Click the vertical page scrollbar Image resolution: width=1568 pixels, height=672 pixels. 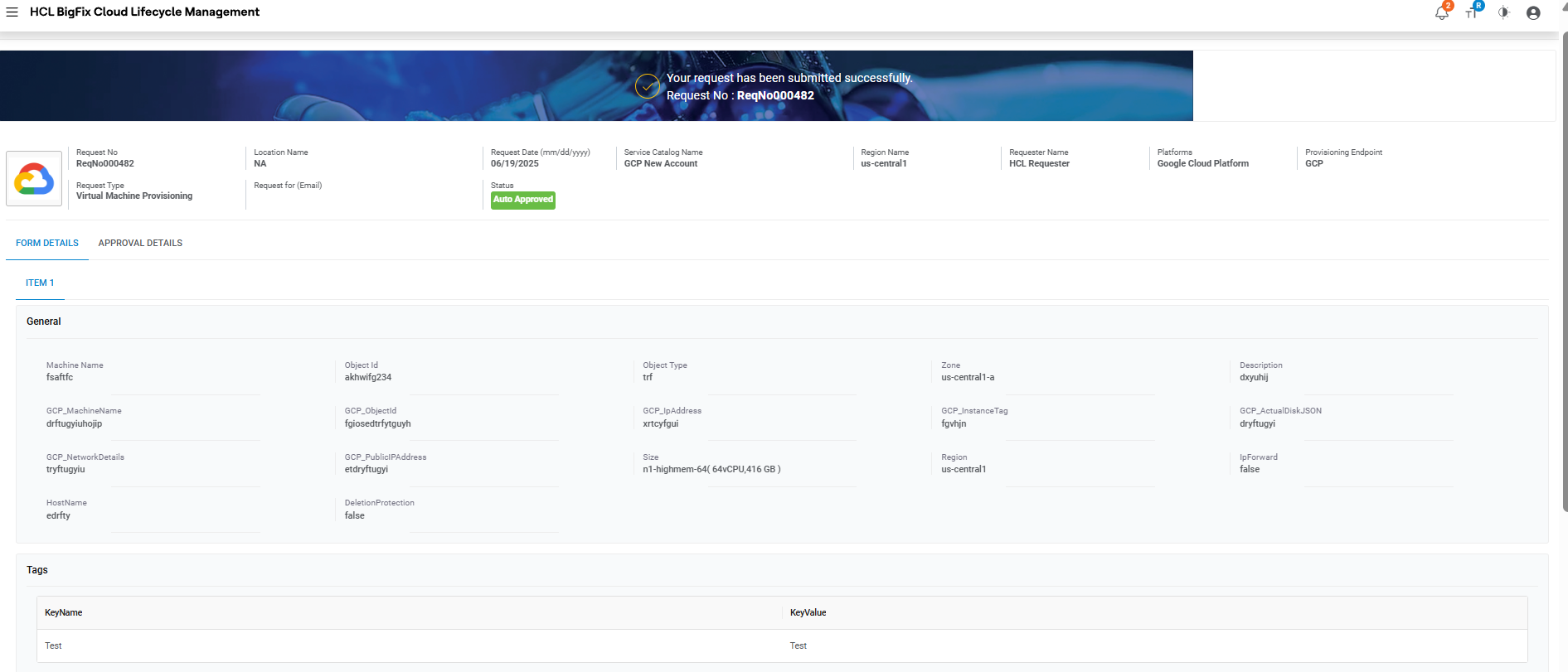pos(1565,272)
